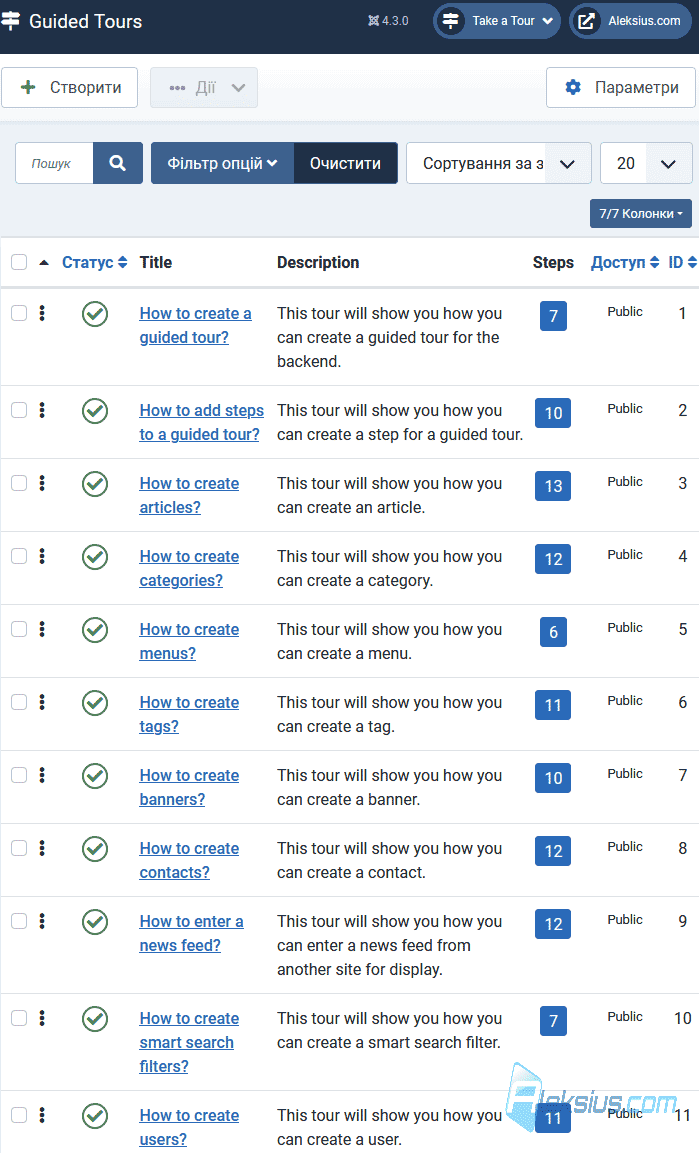This screenshot has height=1153, width=699.
Task: Sort the table by Доступ column
Action: (625, 263)
